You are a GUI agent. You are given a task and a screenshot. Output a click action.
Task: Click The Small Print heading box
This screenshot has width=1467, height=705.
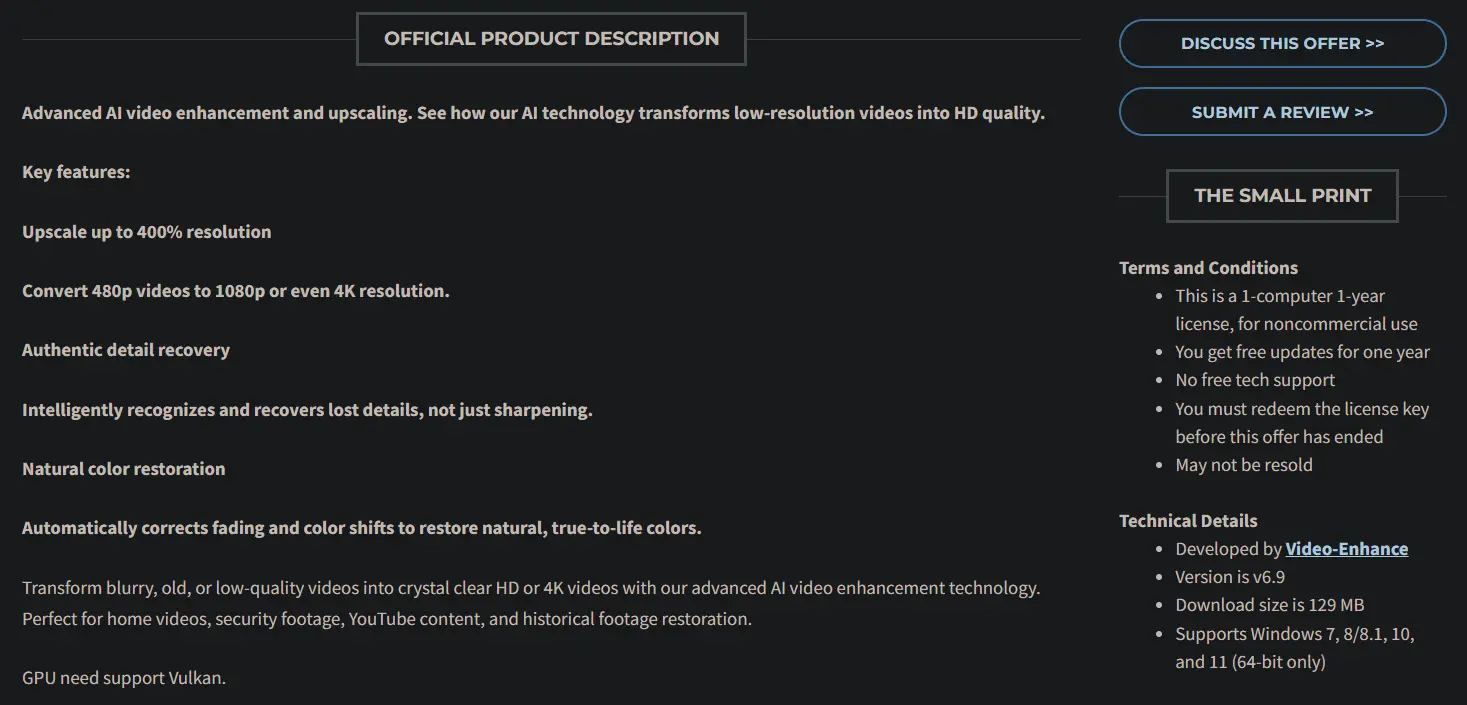click(x=1282, y=196)
